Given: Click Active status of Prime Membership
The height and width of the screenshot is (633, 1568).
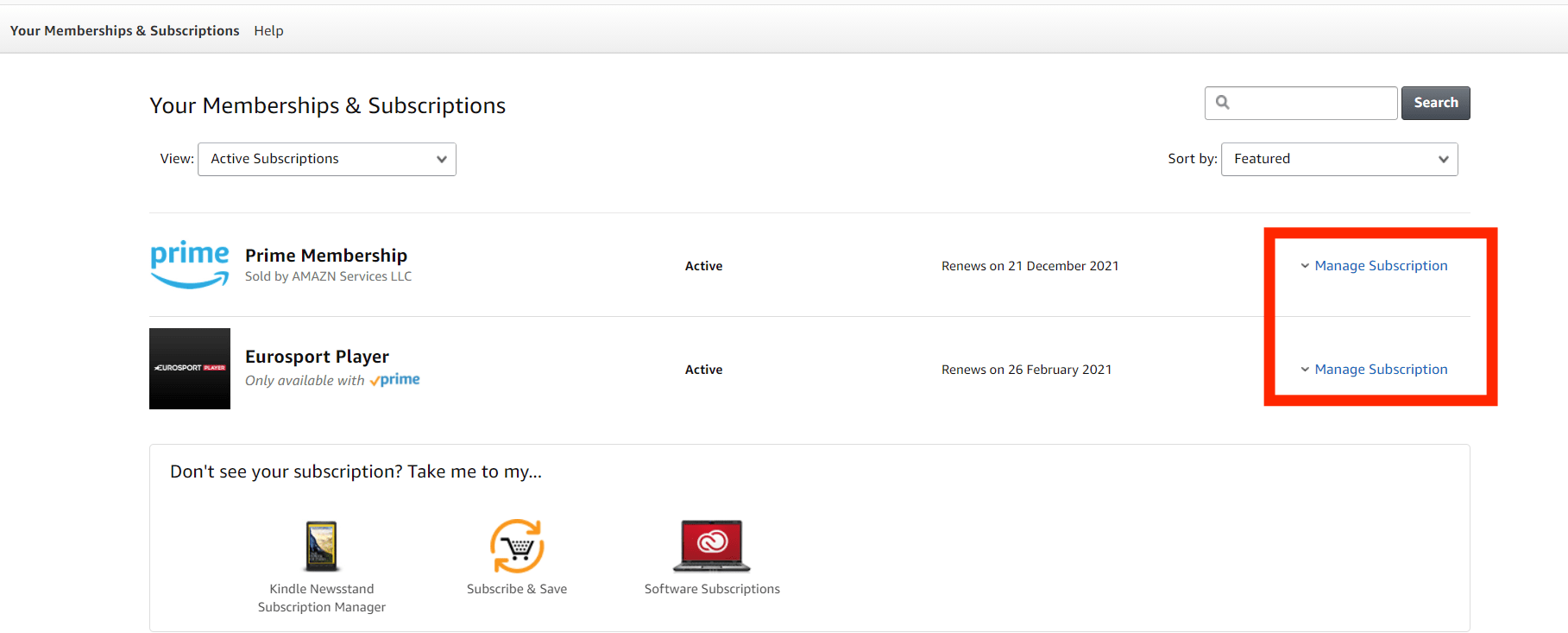Looking at the screenshot, I should point(704,266).
